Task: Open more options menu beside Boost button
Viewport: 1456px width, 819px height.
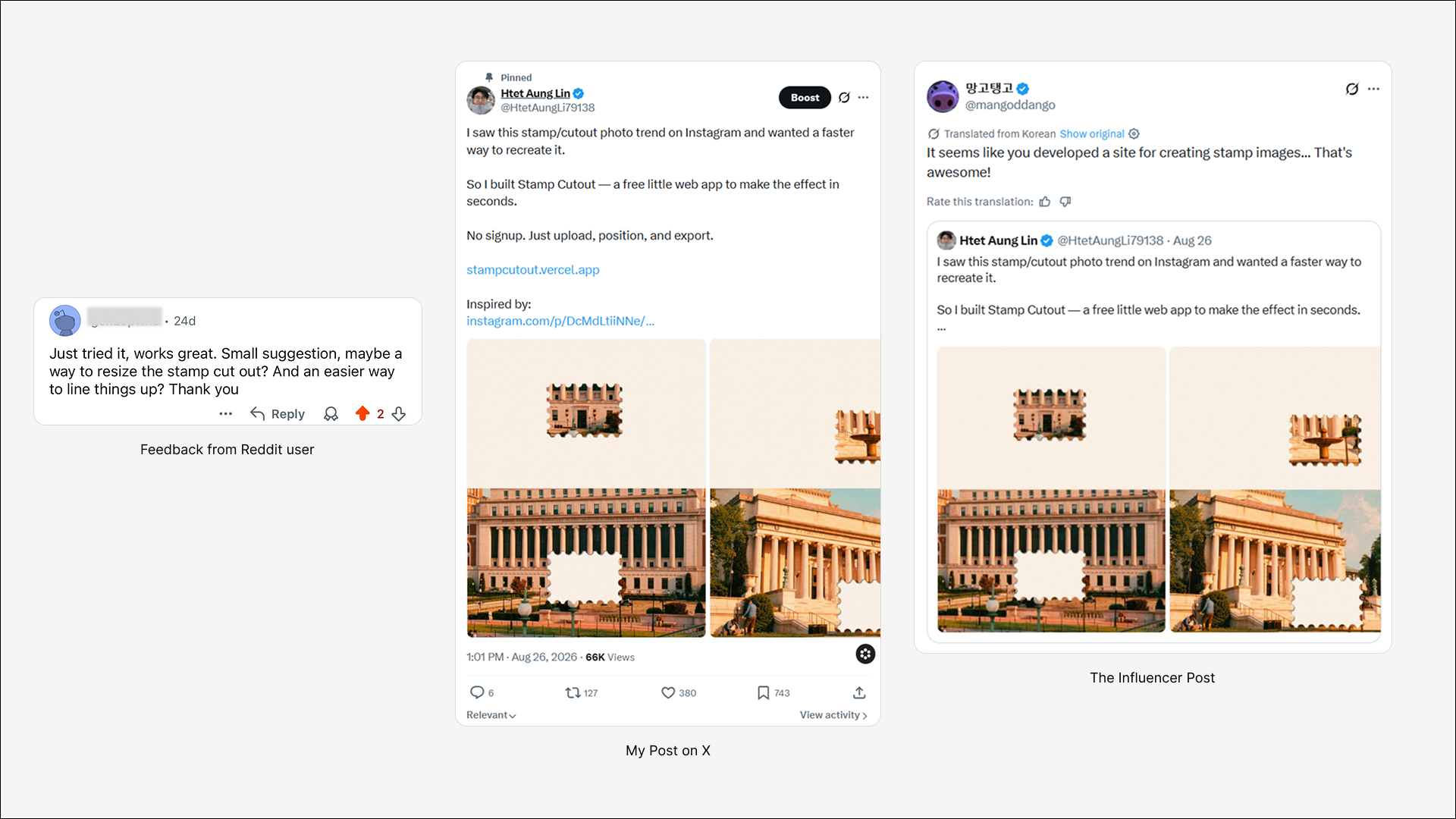Action: coord(863,98)
